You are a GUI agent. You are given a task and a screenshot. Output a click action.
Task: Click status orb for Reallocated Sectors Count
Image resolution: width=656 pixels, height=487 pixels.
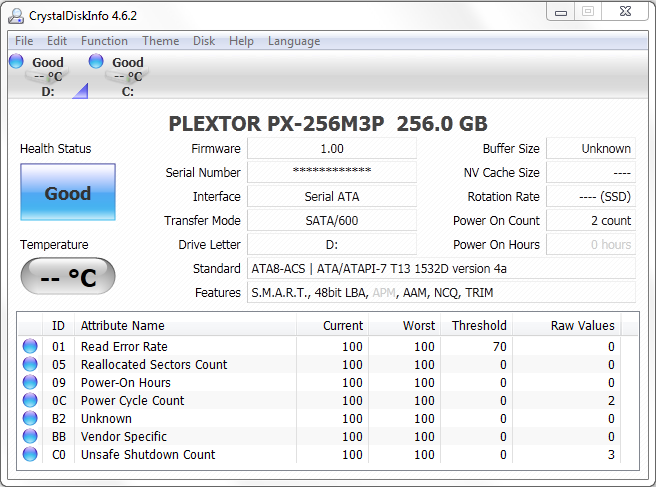tap(30, 365)
